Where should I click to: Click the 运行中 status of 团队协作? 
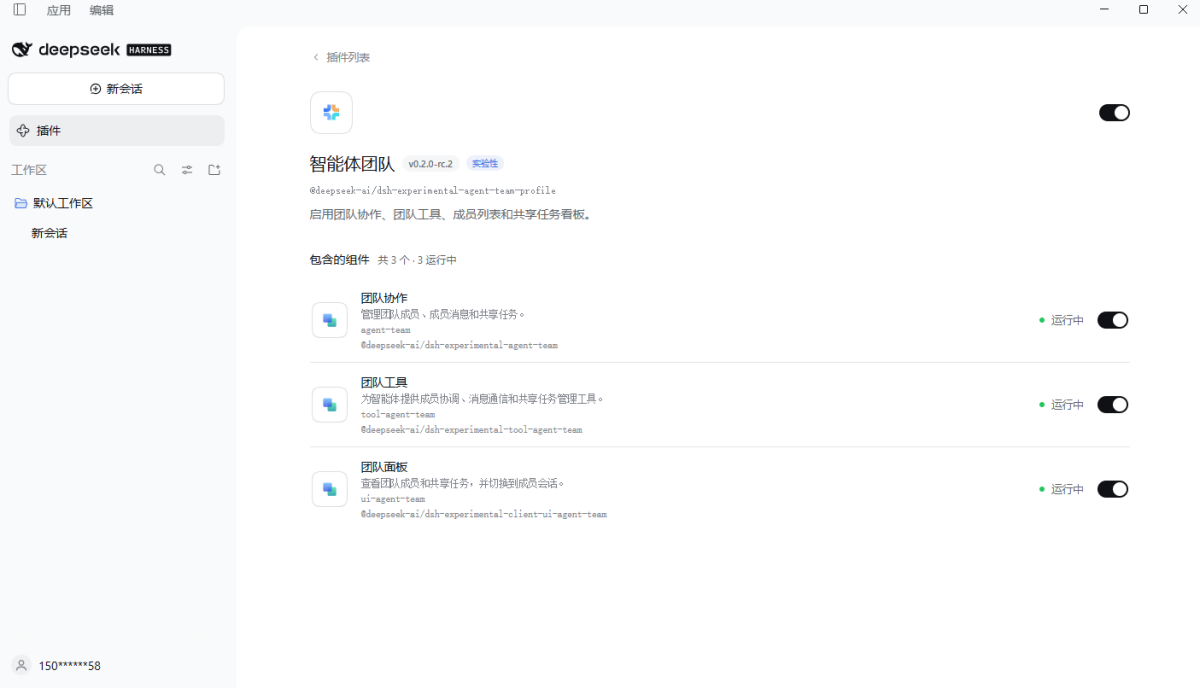click(x=1067, y=320)
